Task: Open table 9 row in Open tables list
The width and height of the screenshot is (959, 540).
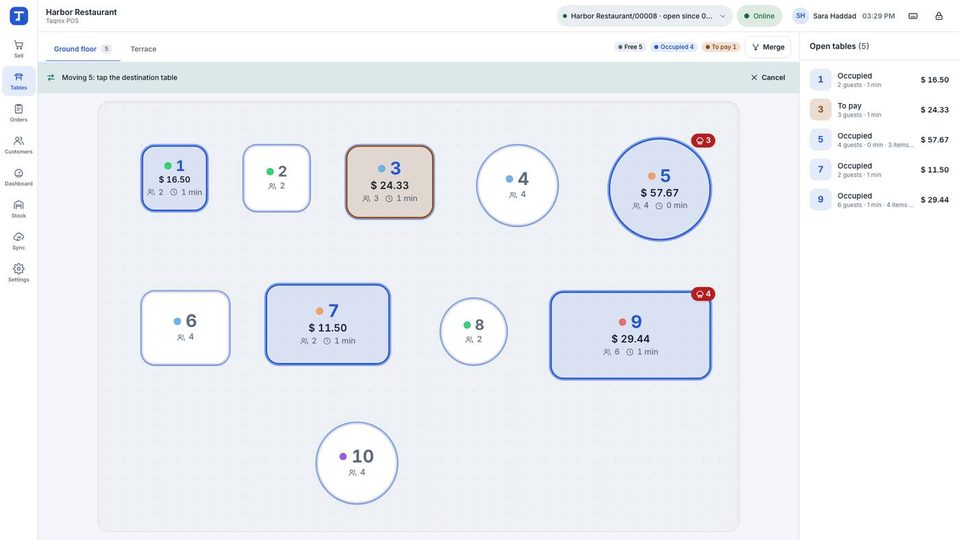Action: [x=879, y=199]
